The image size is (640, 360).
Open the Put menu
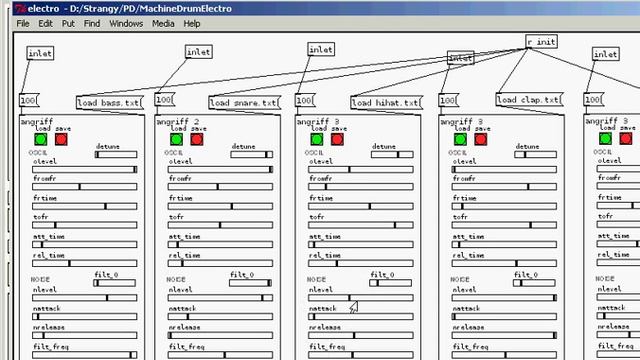[68, 24]
